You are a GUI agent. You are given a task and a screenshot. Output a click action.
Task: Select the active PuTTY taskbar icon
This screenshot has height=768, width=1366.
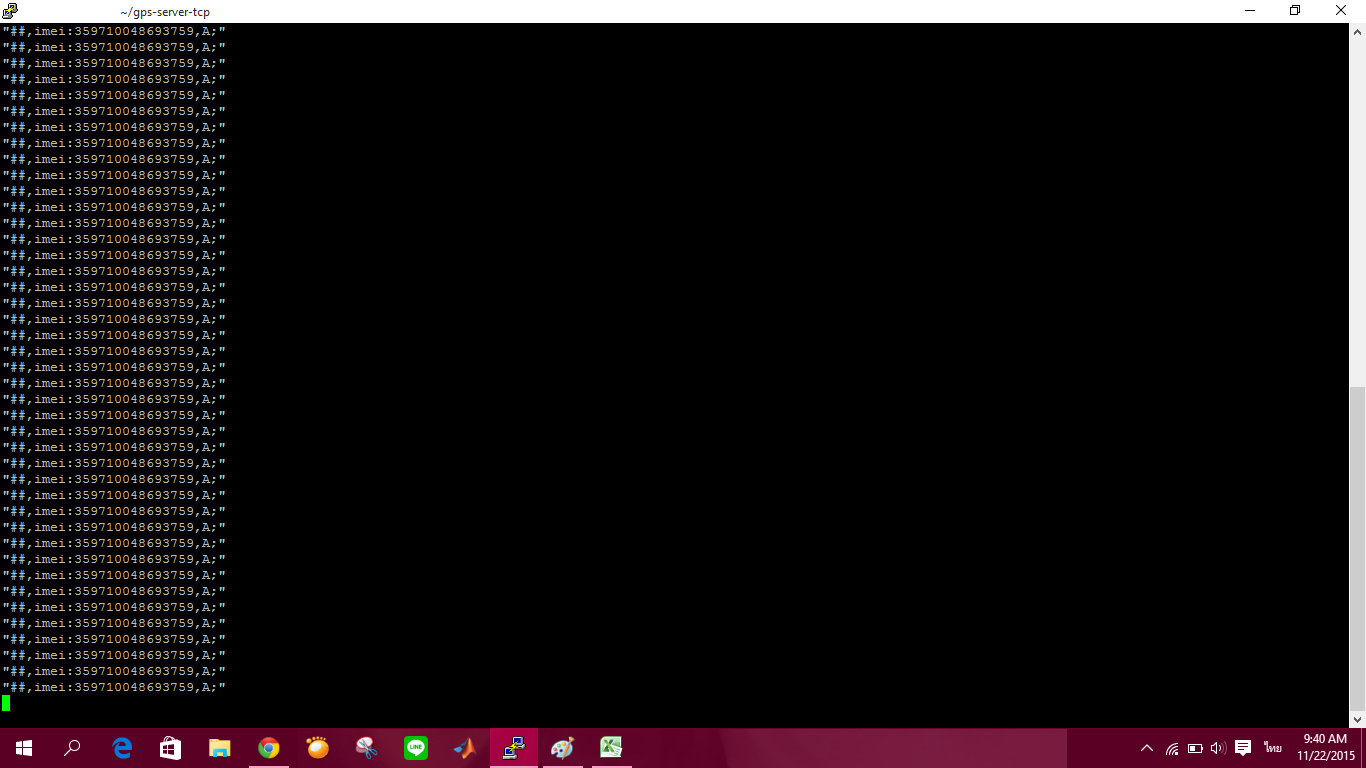(514, 748)
